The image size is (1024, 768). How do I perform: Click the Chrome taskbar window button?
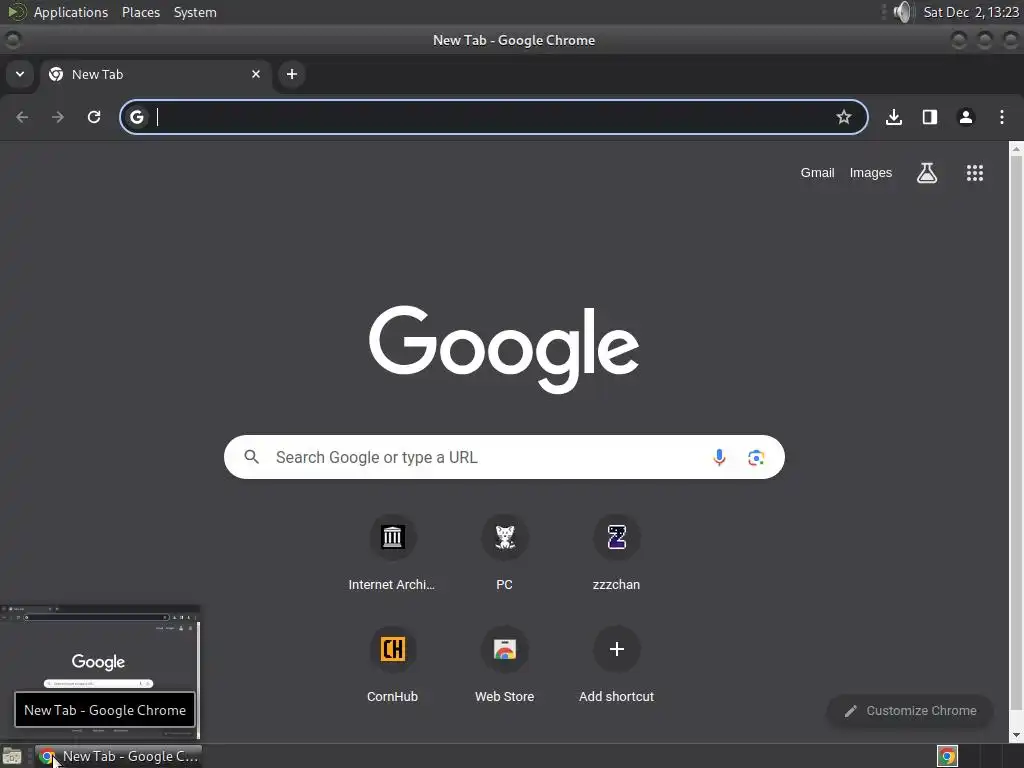118,756
